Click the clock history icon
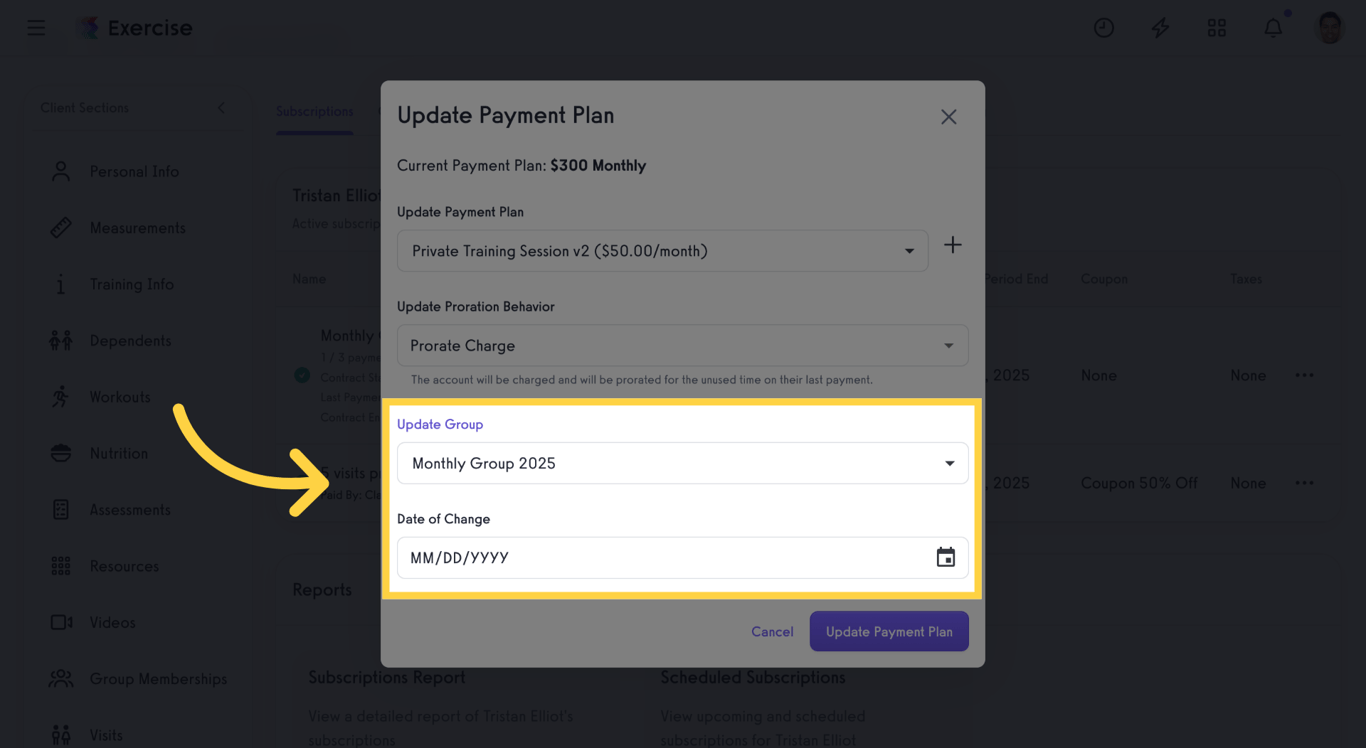Screen dimensions: 1366x748 tap(1104, 28)
